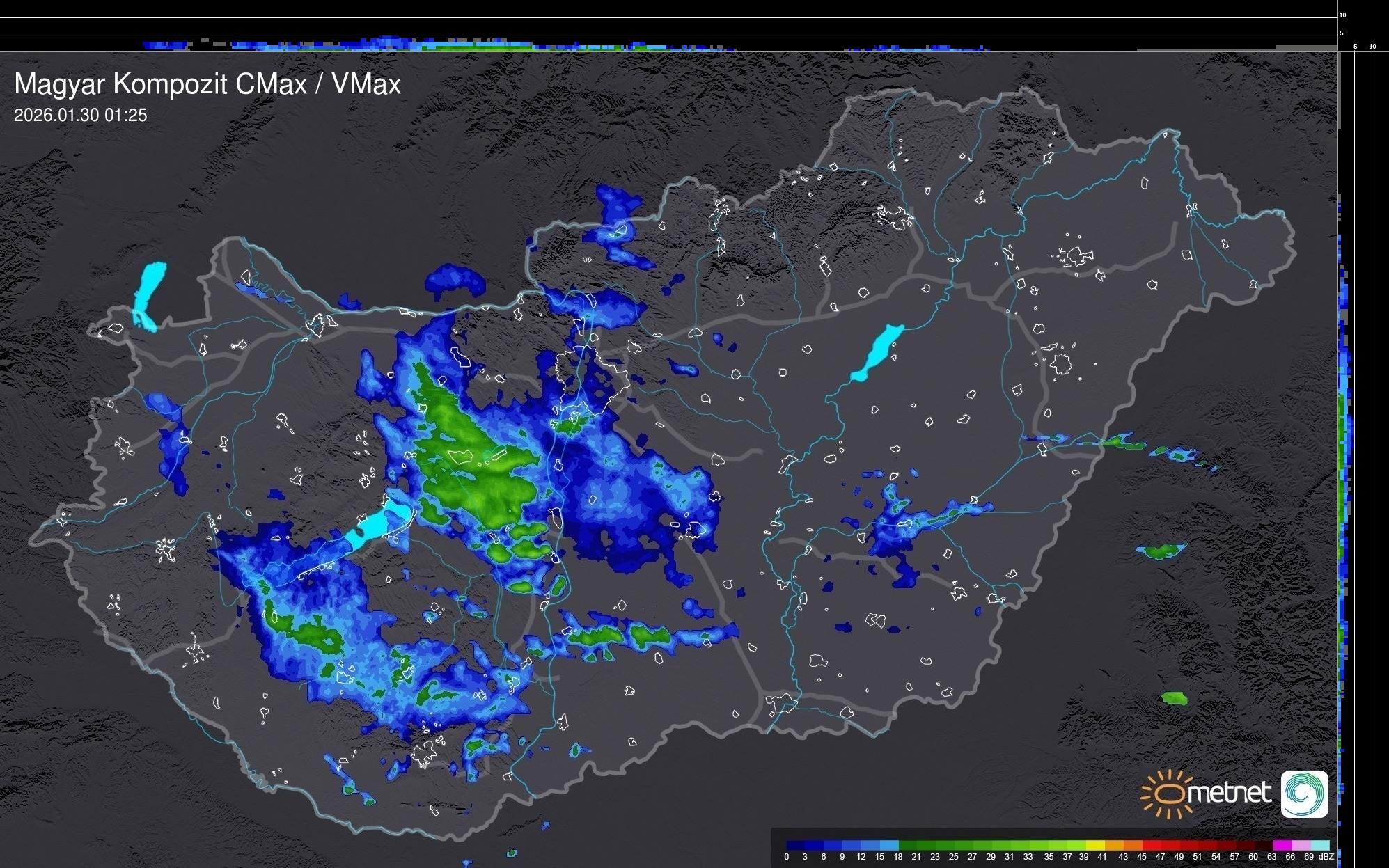Image resolution: width=1389 pixels, height=868 pixels.
Task: Click the 2026.01.30 01:25 timestamp
Action: [81, 116]
